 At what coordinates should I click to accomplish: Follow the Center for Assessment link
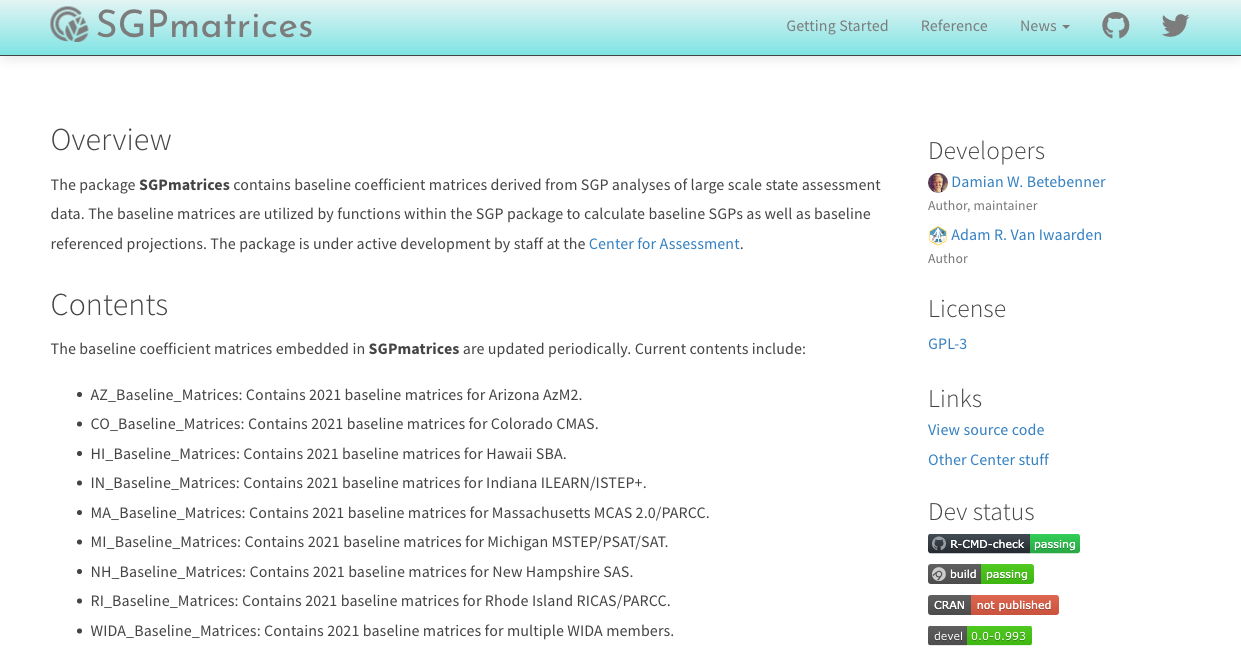click(x=664, y=243)
